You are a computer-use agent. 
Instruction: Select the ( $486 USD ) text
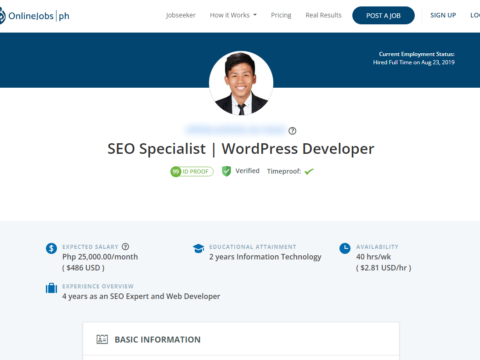pos(83,268)
